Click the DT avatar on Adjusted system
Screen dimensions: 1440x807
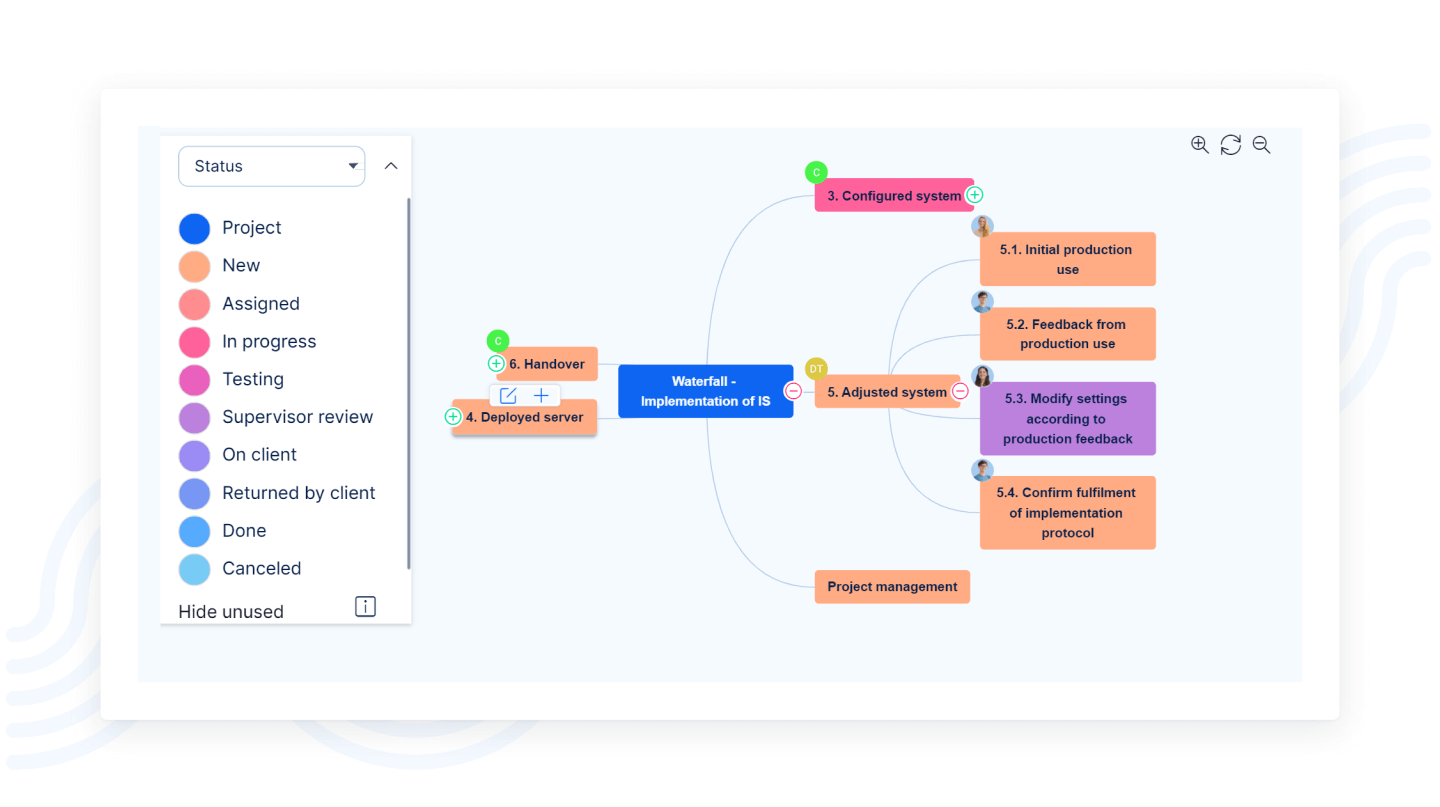tap(816, 369)
